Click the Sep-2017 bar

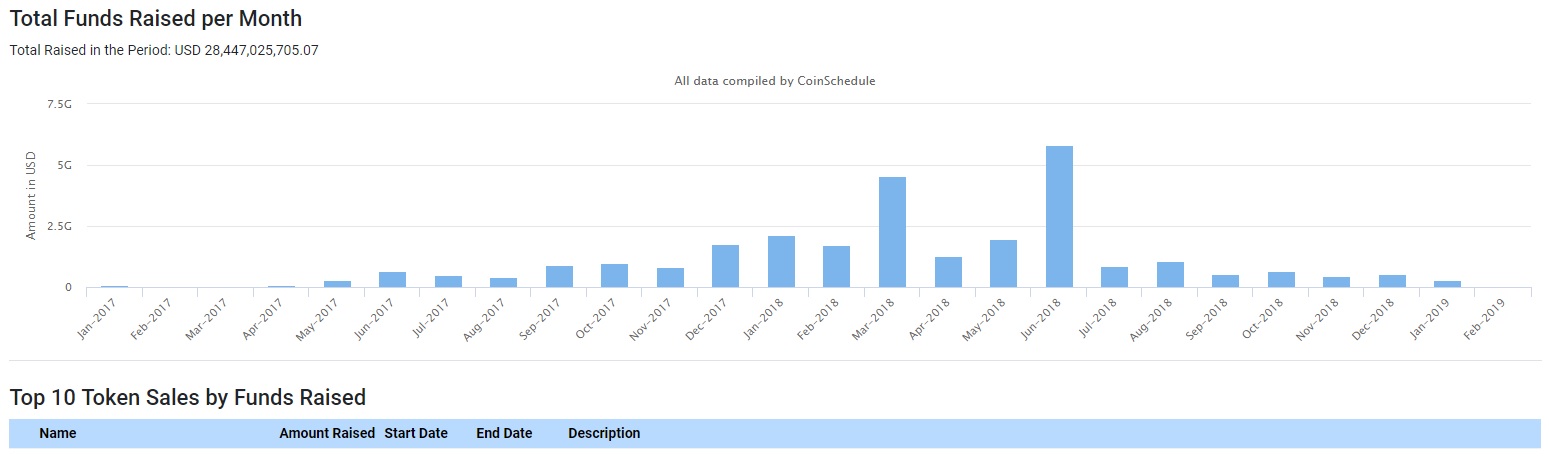click(559, 277)
